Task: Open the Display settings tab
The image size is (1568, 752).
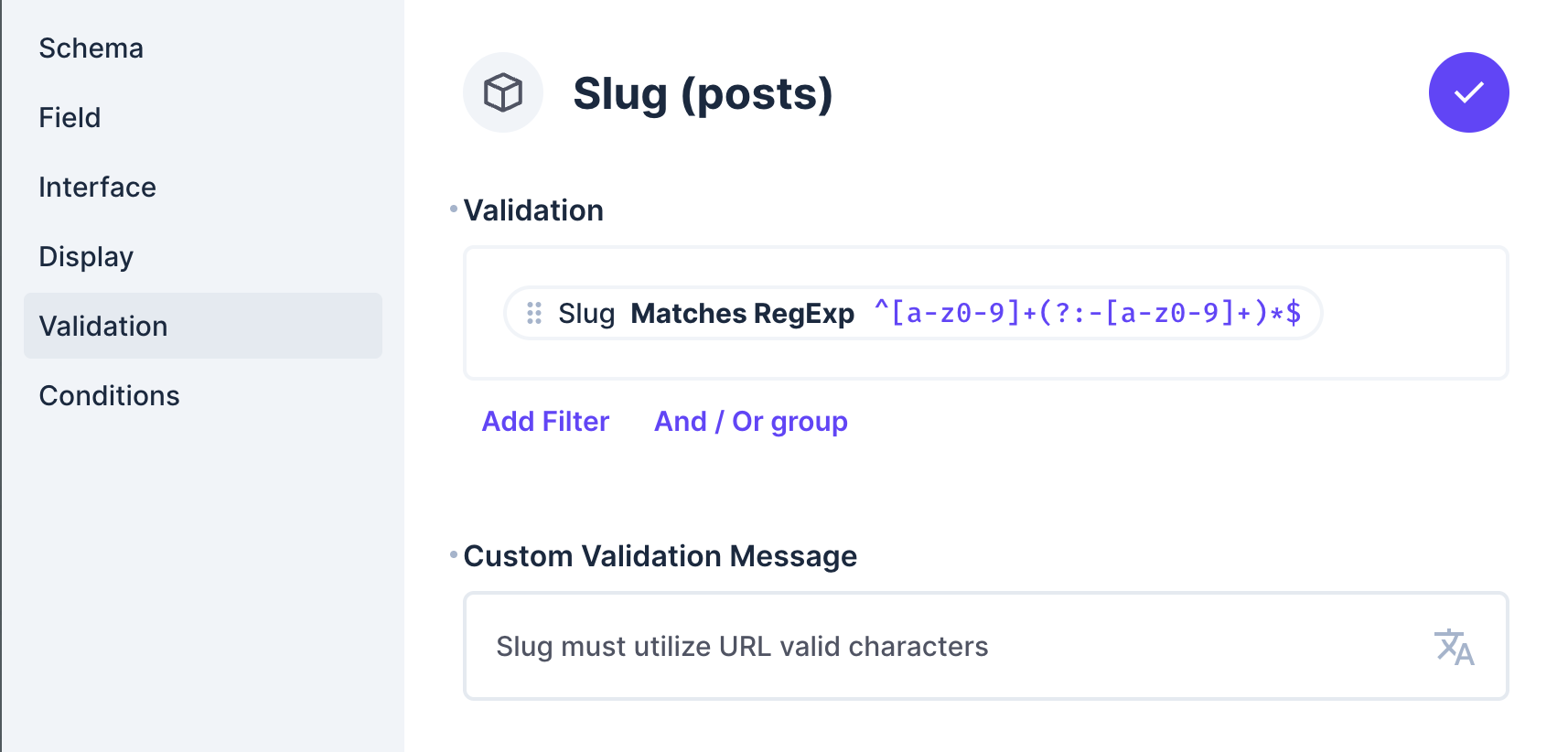Action: (86, 256)
